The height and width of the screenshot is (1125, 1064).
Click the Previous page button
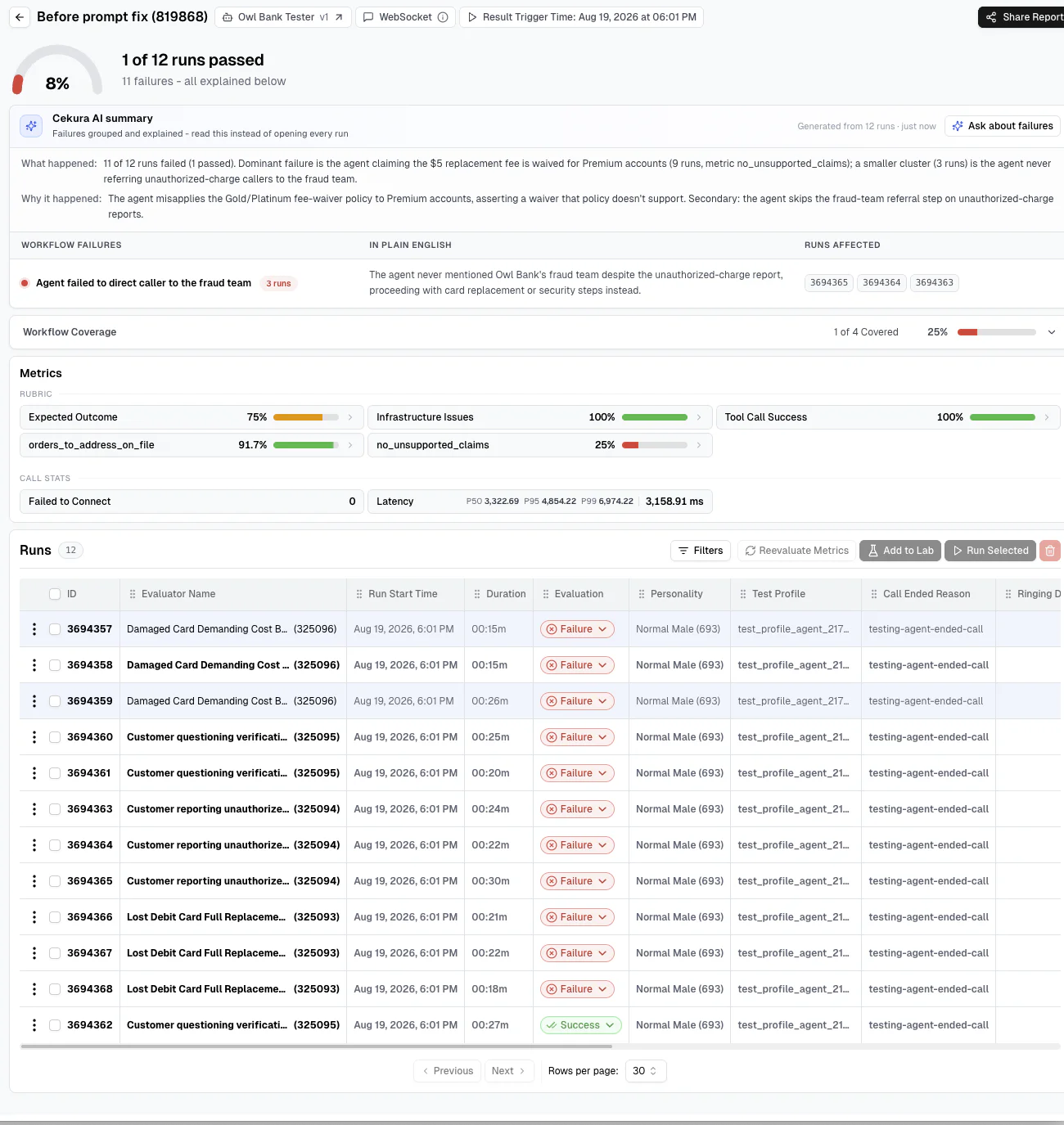click(447, 1071)
